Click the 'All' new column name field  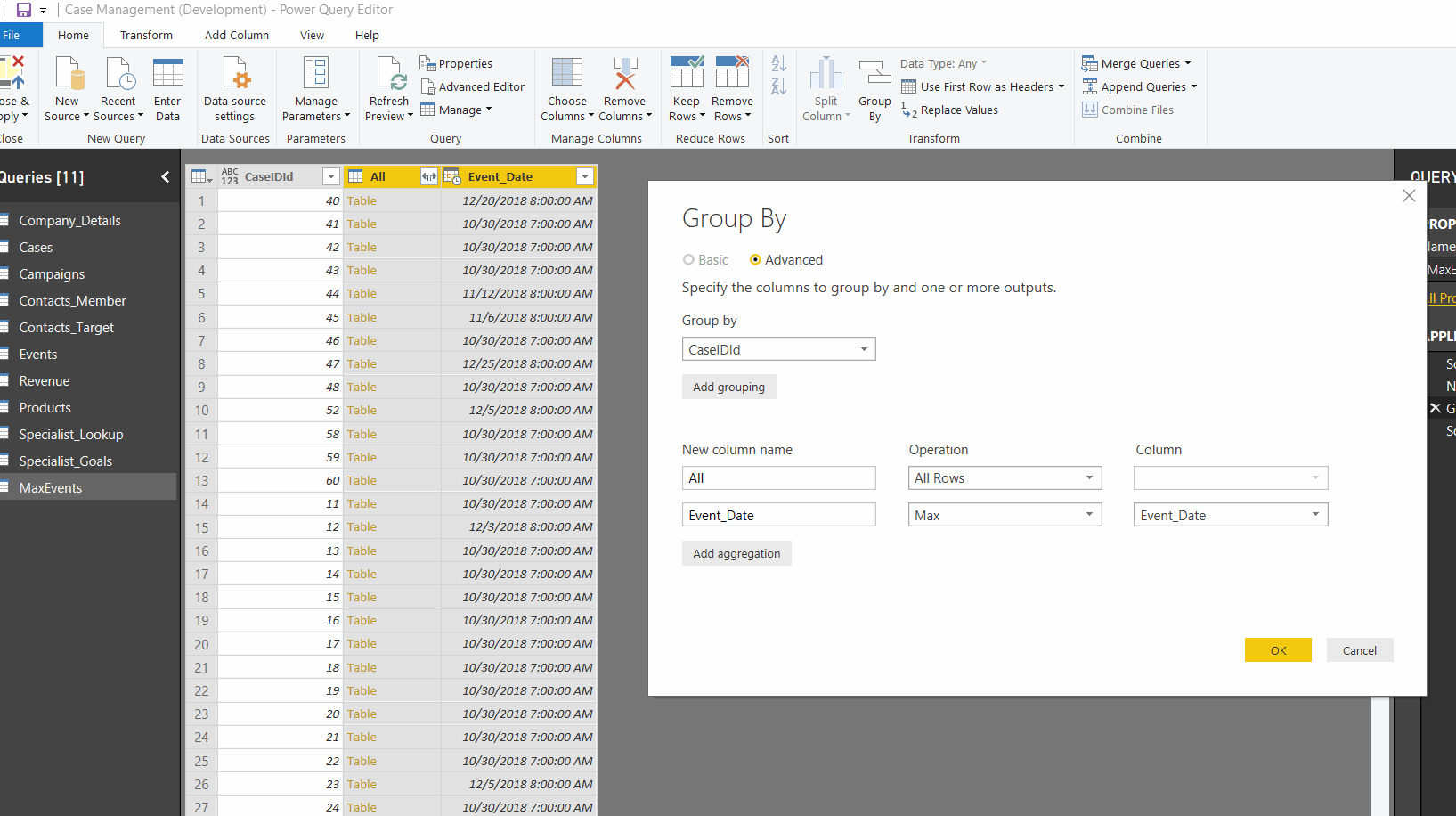click(779, 478)
